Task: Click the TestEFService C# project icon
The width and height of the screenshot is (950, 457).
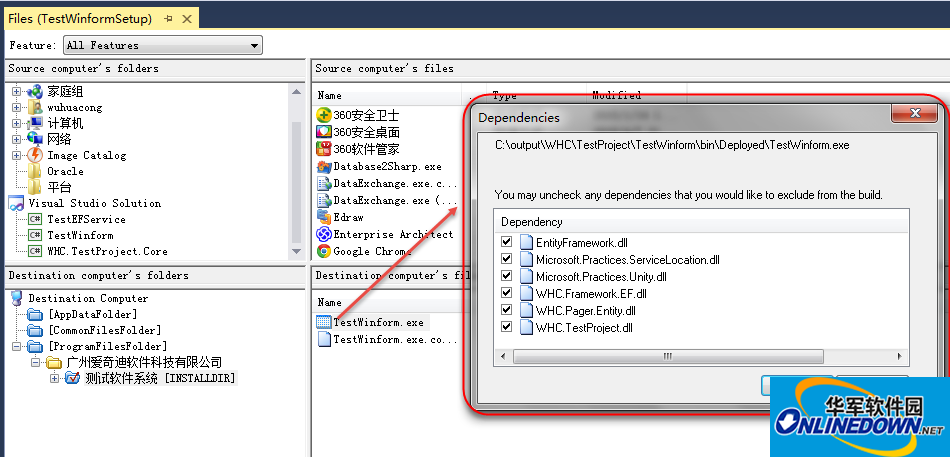Action: 36,219
